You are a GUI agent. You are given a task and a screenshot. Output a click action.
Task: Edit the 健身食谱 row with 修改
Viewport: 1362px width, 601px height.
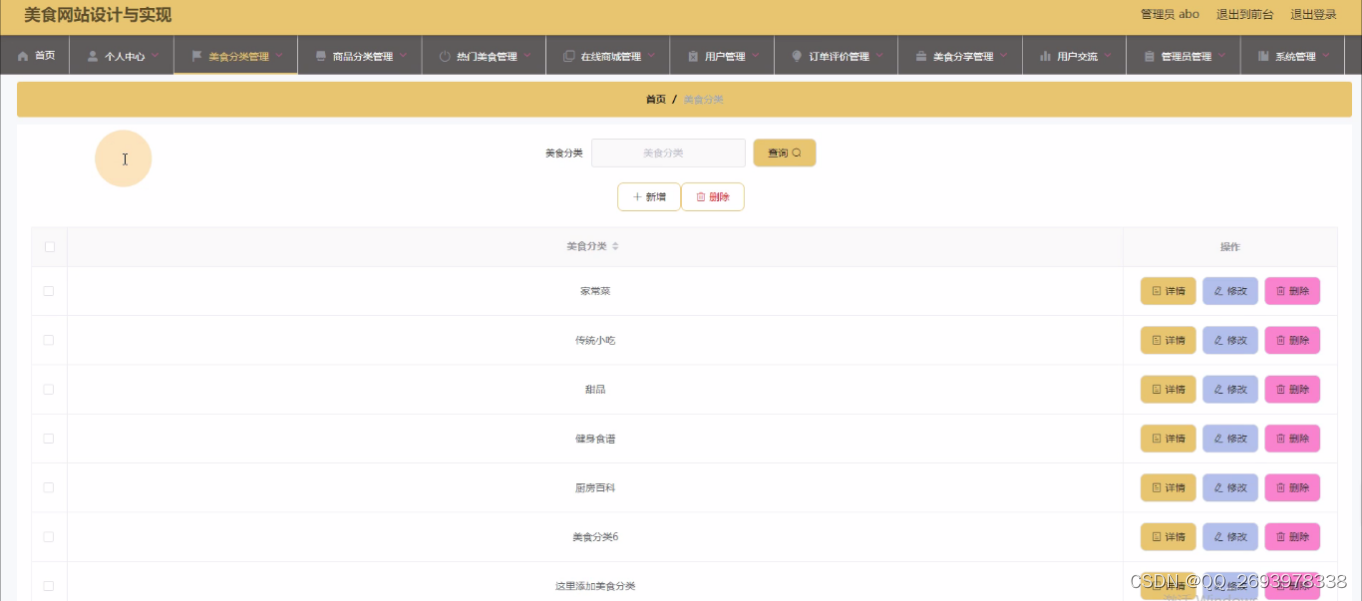(1230, 438)
